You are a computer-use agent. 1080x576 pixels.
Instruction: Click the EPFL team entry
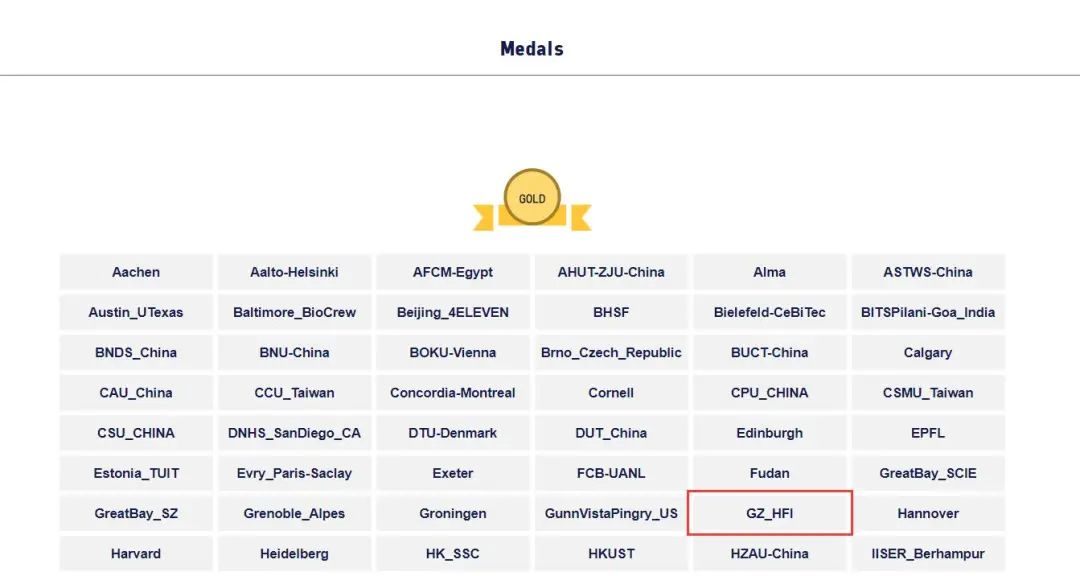[928, 433]
